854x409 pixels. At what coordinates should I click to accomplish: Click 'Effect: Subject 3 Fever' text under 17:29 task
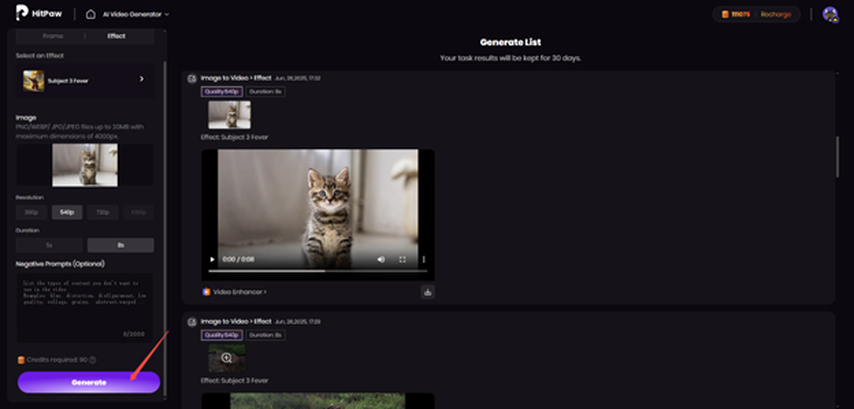(234, 381)
